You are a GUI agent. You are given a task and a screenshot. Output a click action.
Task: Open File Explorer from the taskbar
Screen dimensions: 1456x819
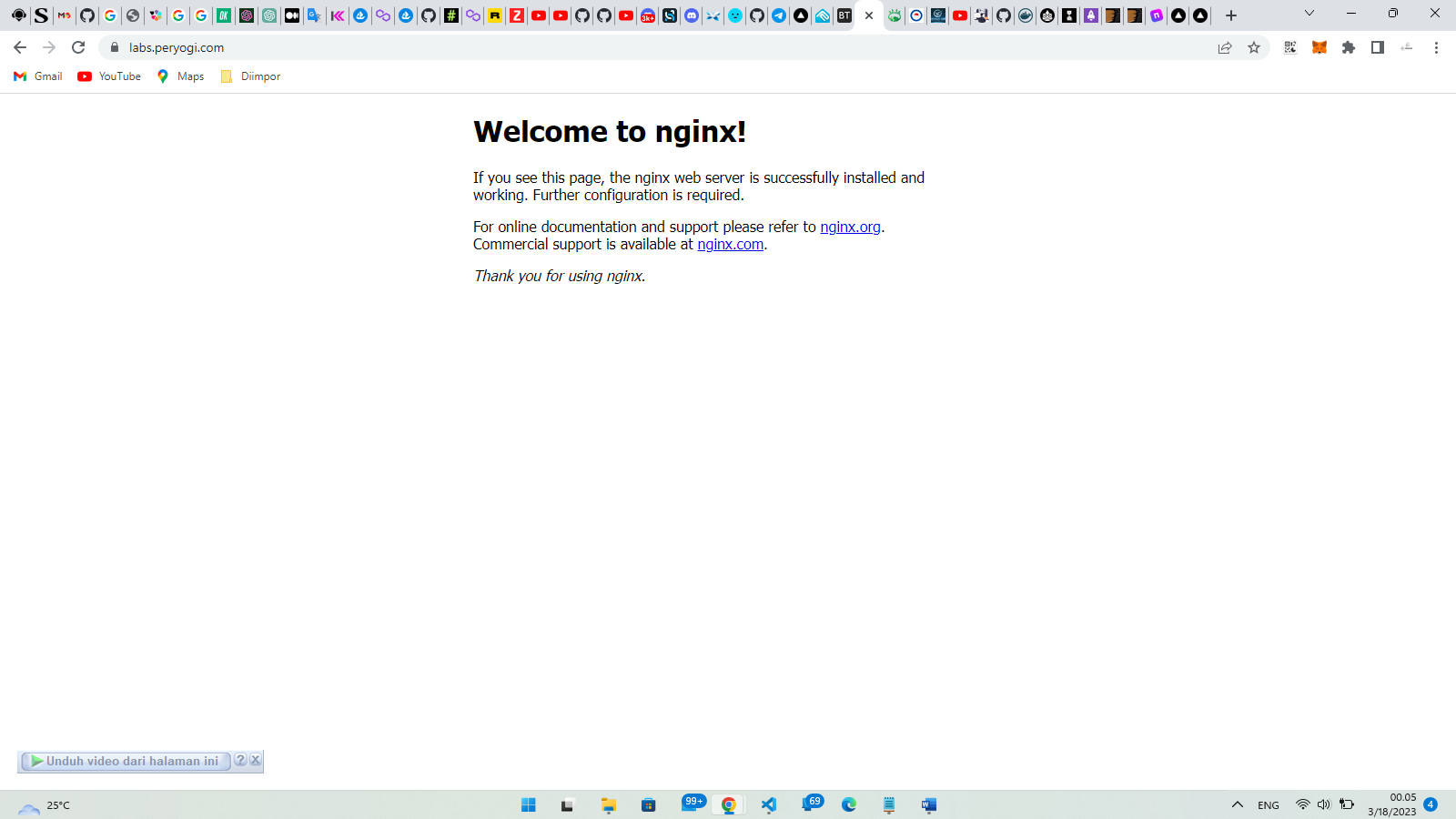pos(609,804)
